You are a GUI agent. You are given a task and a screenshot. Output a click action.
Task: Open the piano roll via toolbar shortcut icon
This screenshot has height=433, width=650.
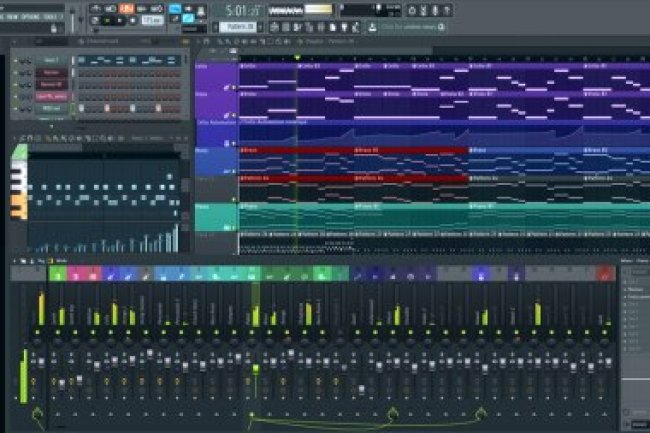click(x=298, y=27)
